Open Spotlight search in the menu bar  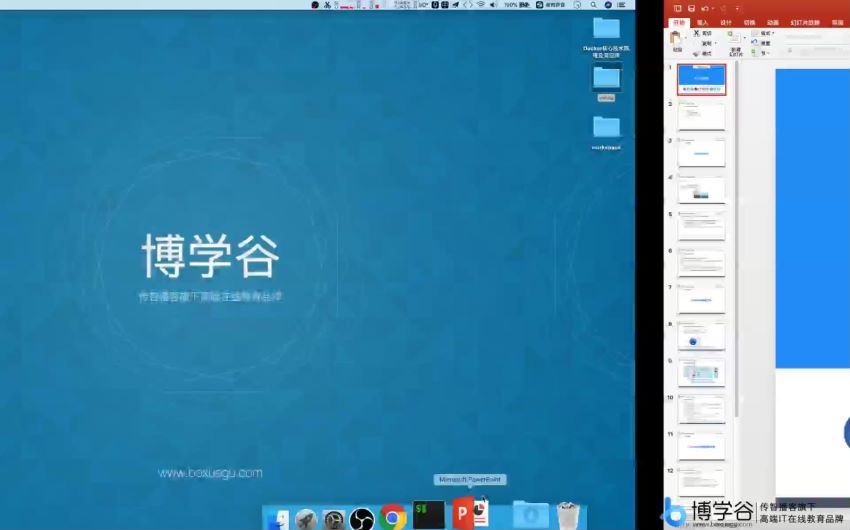594,4
